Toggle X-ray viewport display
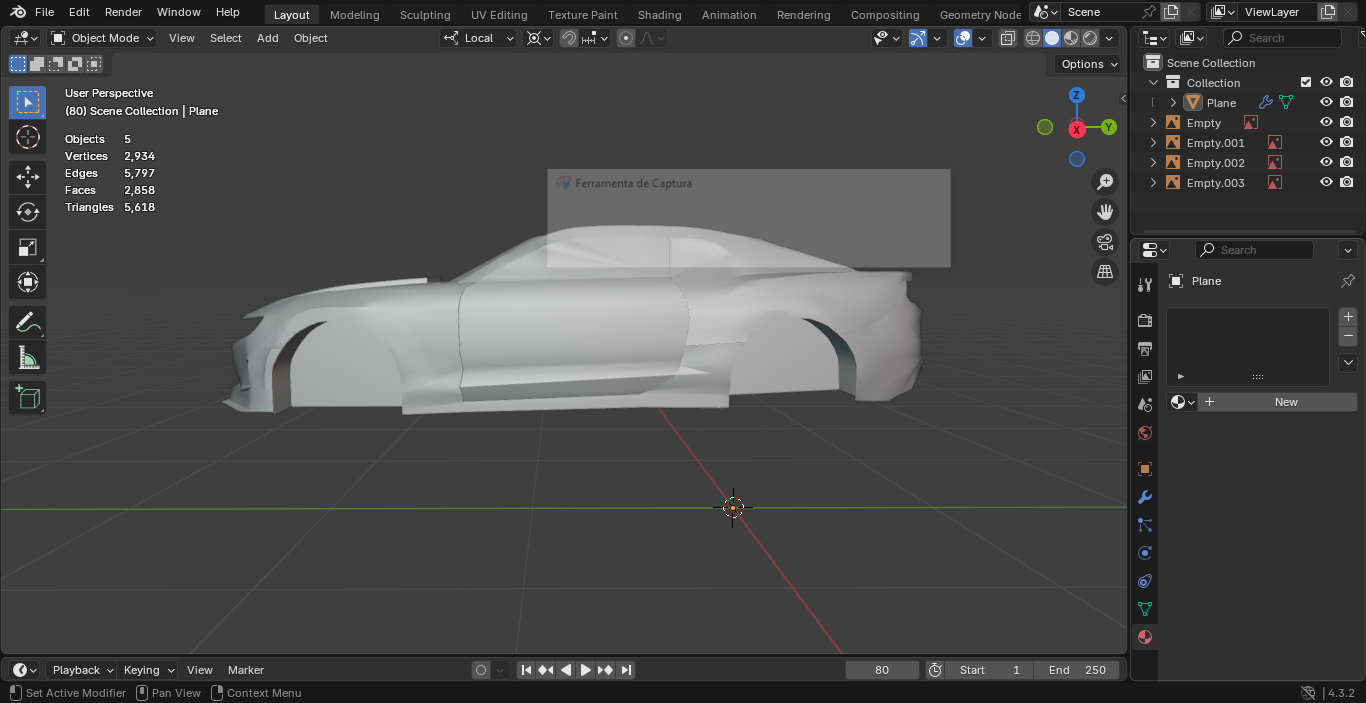This screenshot has width=1366, height=703. tap(1008, 38)
